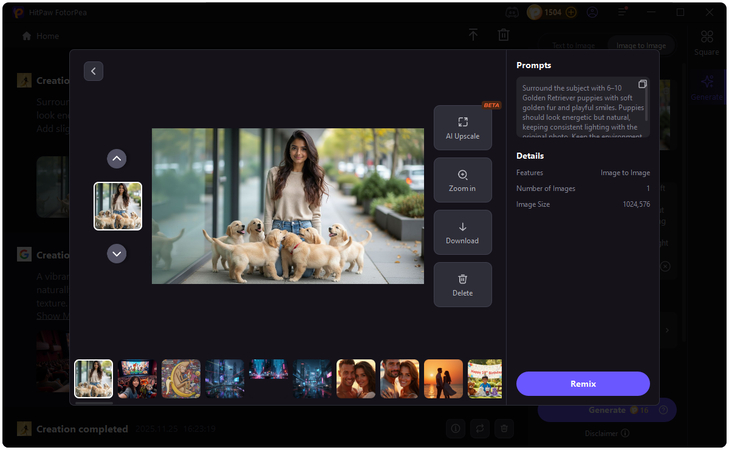Viewport: 729px width, 450px height.
Task: Add more coins with the plus icon
Action: click(x=571, y=13)
